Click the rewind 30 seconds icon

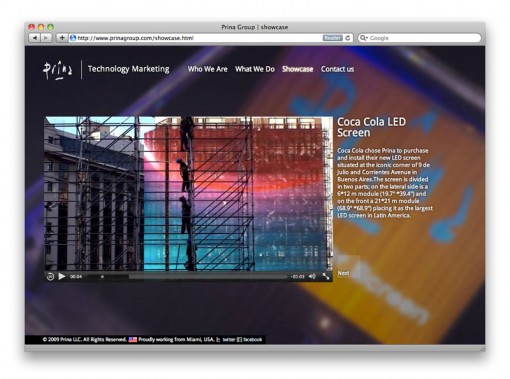[50, 276]
